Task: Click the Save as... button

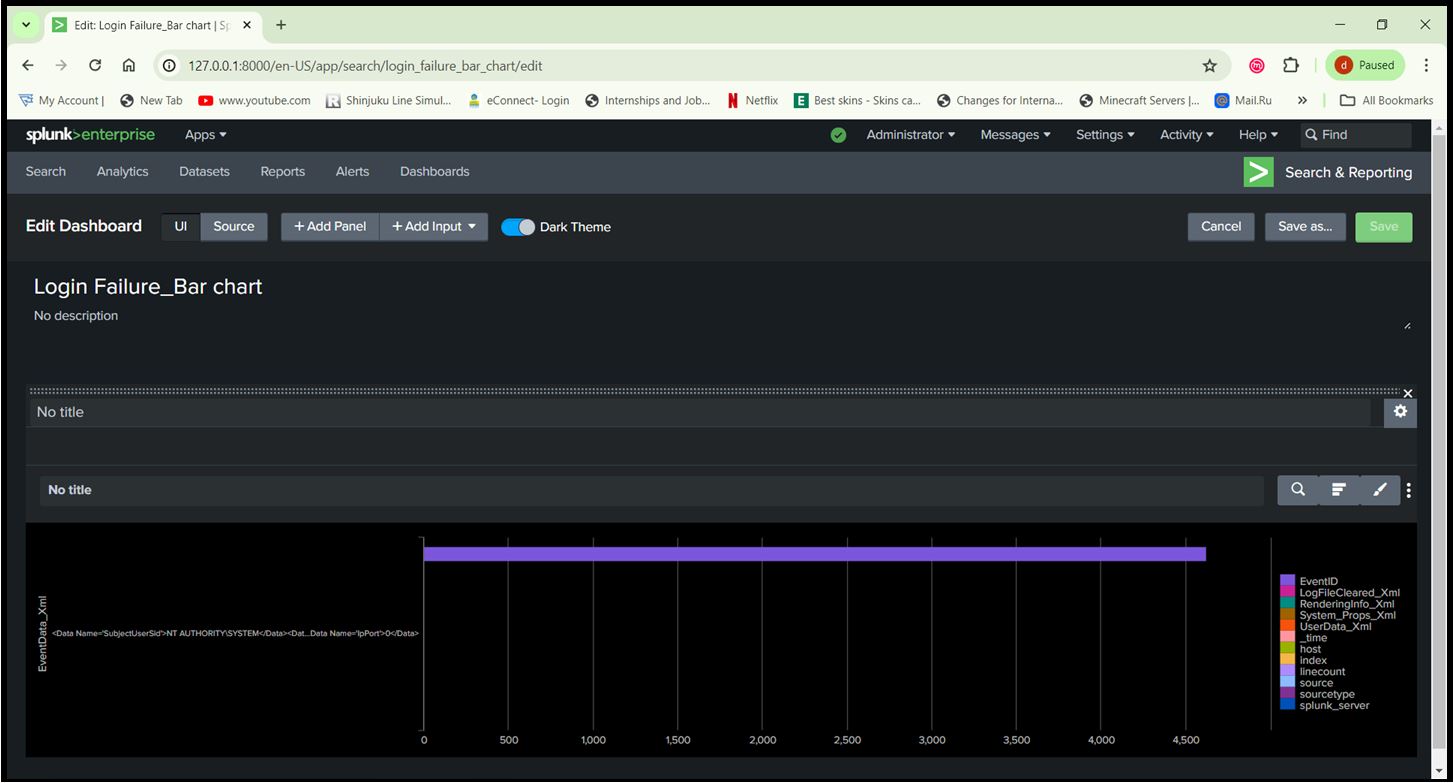Action: pyautogui.click(x=1304, y=227)
